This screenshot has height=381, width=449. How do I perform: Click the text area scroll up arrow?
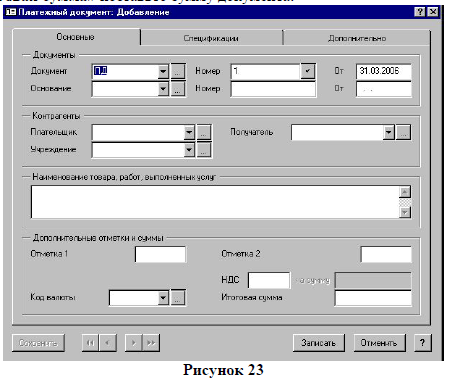[405, 192]
